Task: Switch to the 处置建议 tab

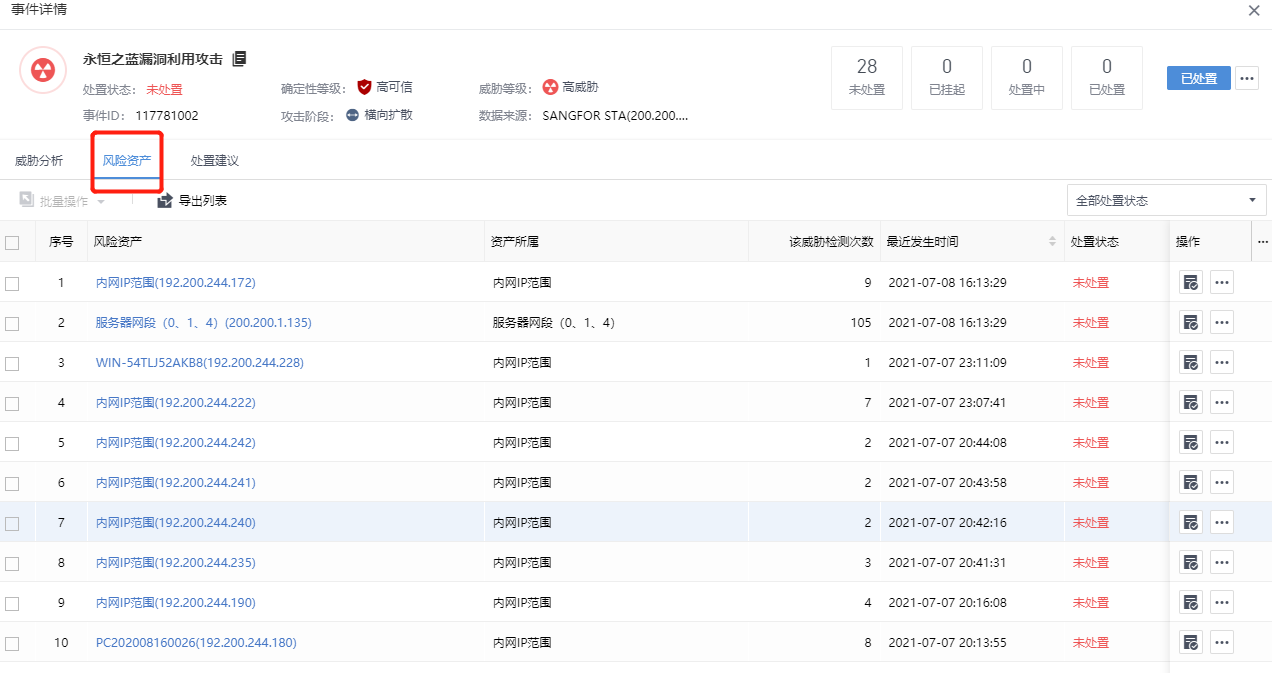Action: click(x=215, y=161)
